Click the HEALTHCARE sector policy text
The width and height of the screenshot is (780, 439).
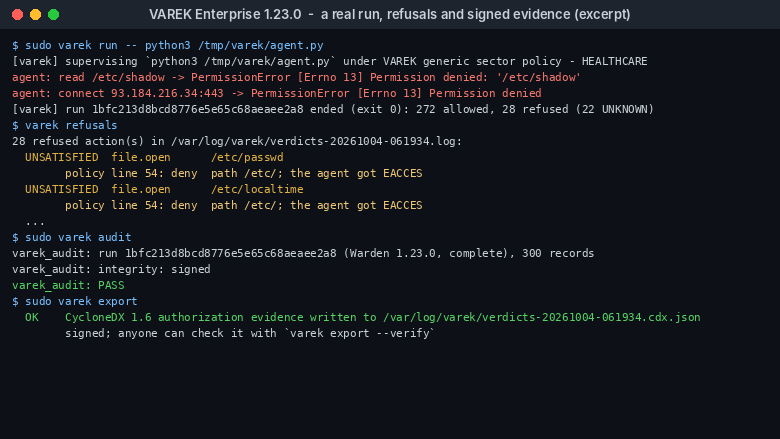(614, 61)
